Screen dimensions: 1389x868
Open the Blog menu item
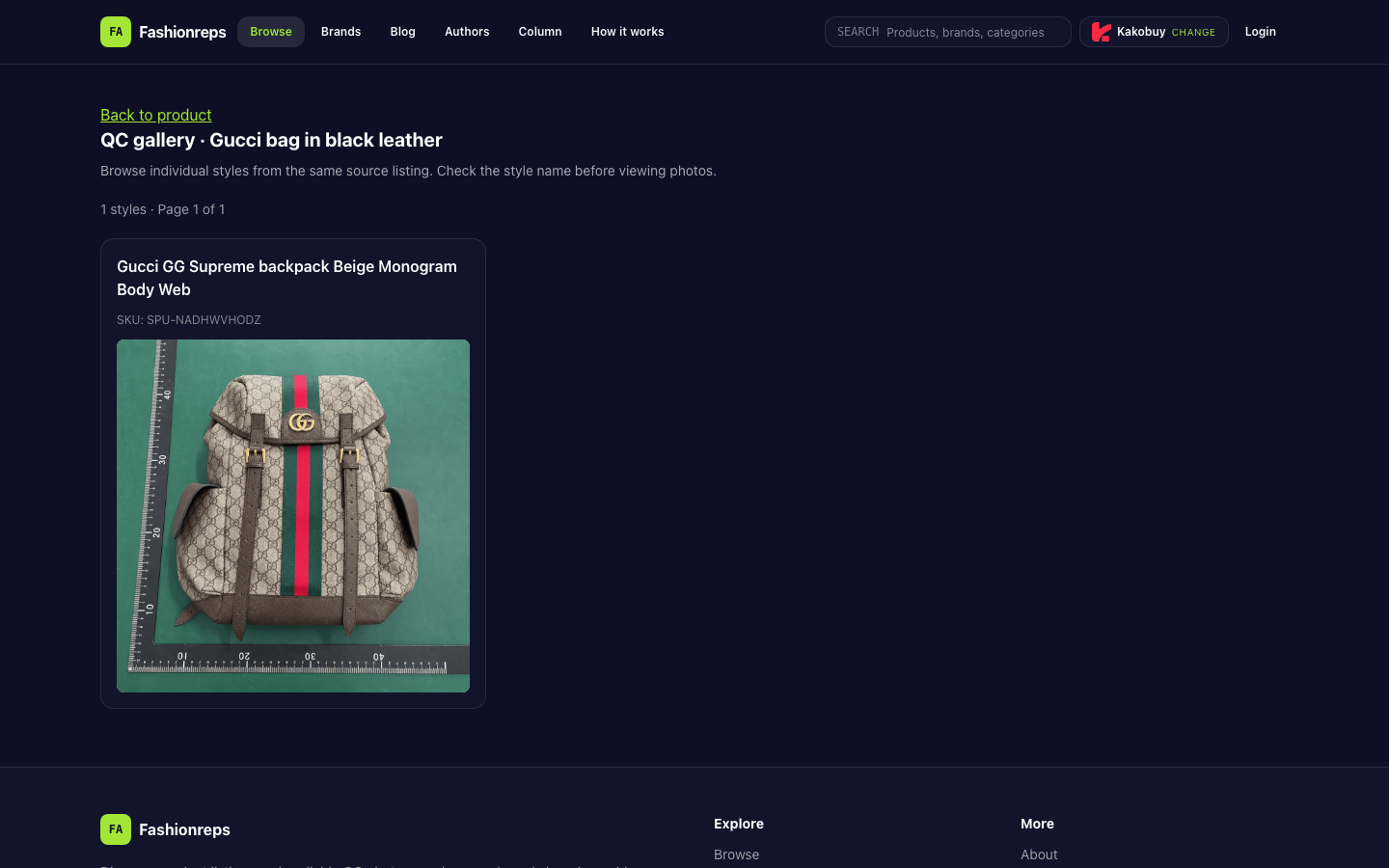click(x=402, y=32)
